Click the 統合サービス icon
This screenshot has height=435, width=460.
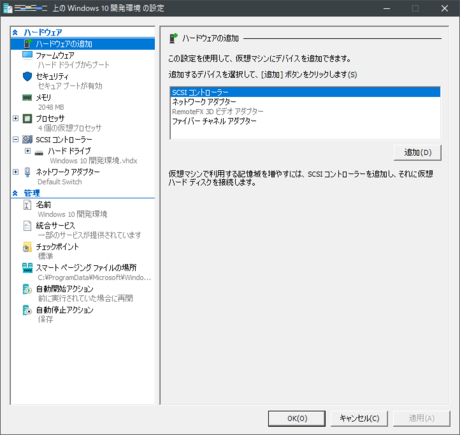click(27, 226)
